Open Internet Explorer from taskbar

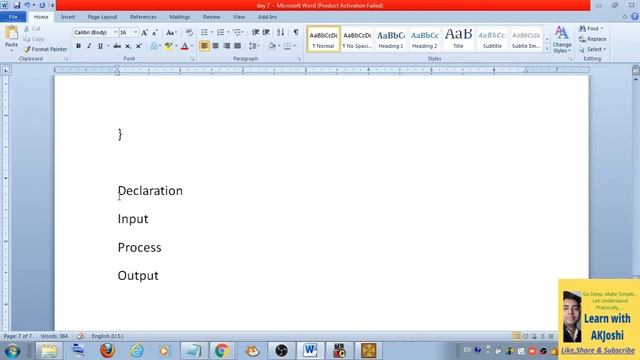click(136, 351)
